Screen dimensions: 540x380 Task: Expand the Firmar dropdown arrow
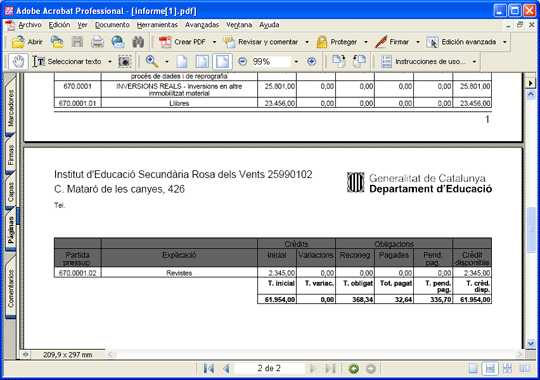(x=418, y=42)
